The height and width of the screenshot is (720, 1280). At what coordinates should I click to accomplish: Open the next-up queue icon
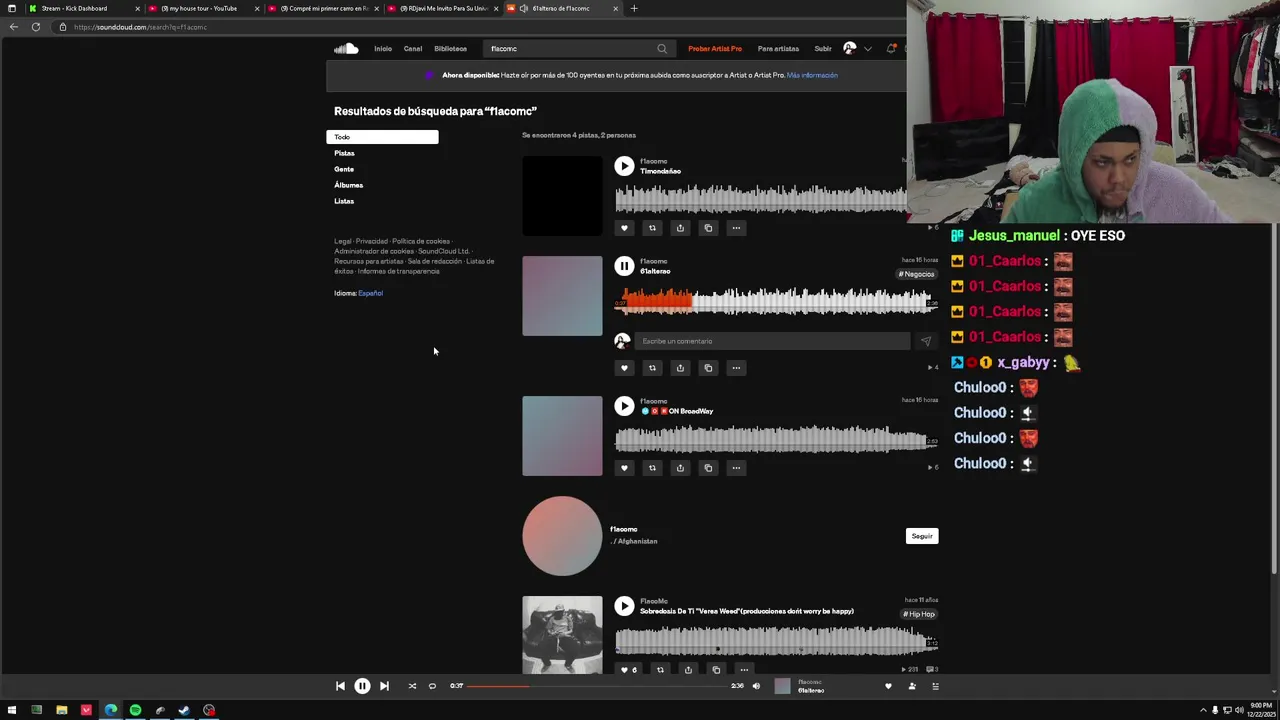coord(935,686)
